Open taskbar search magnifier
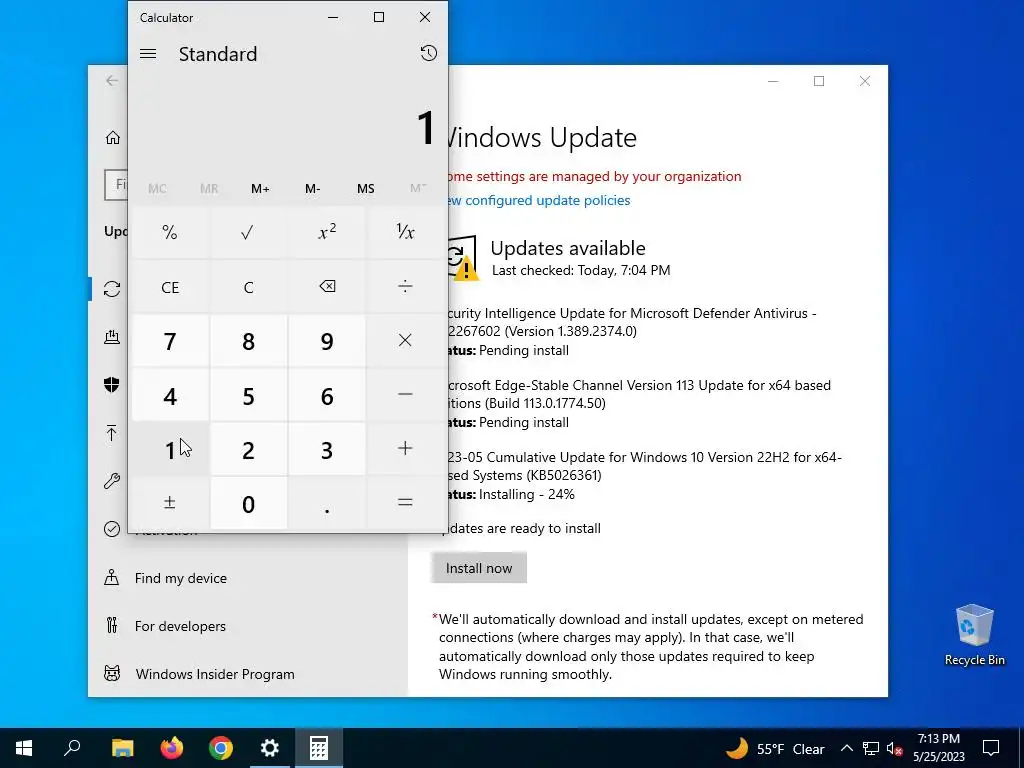 [x=72, y=748]
